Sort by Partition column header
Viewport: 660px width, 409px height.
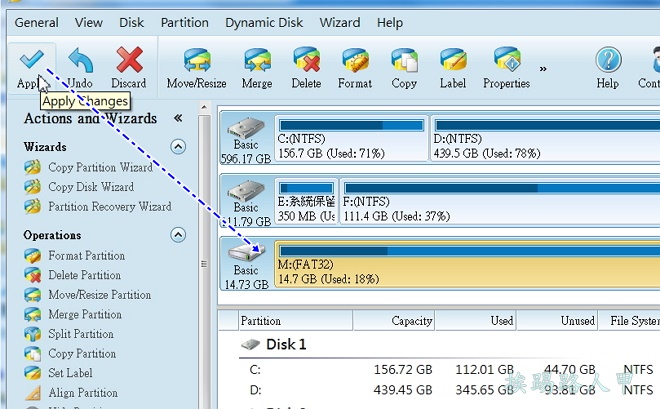point(295,321)
